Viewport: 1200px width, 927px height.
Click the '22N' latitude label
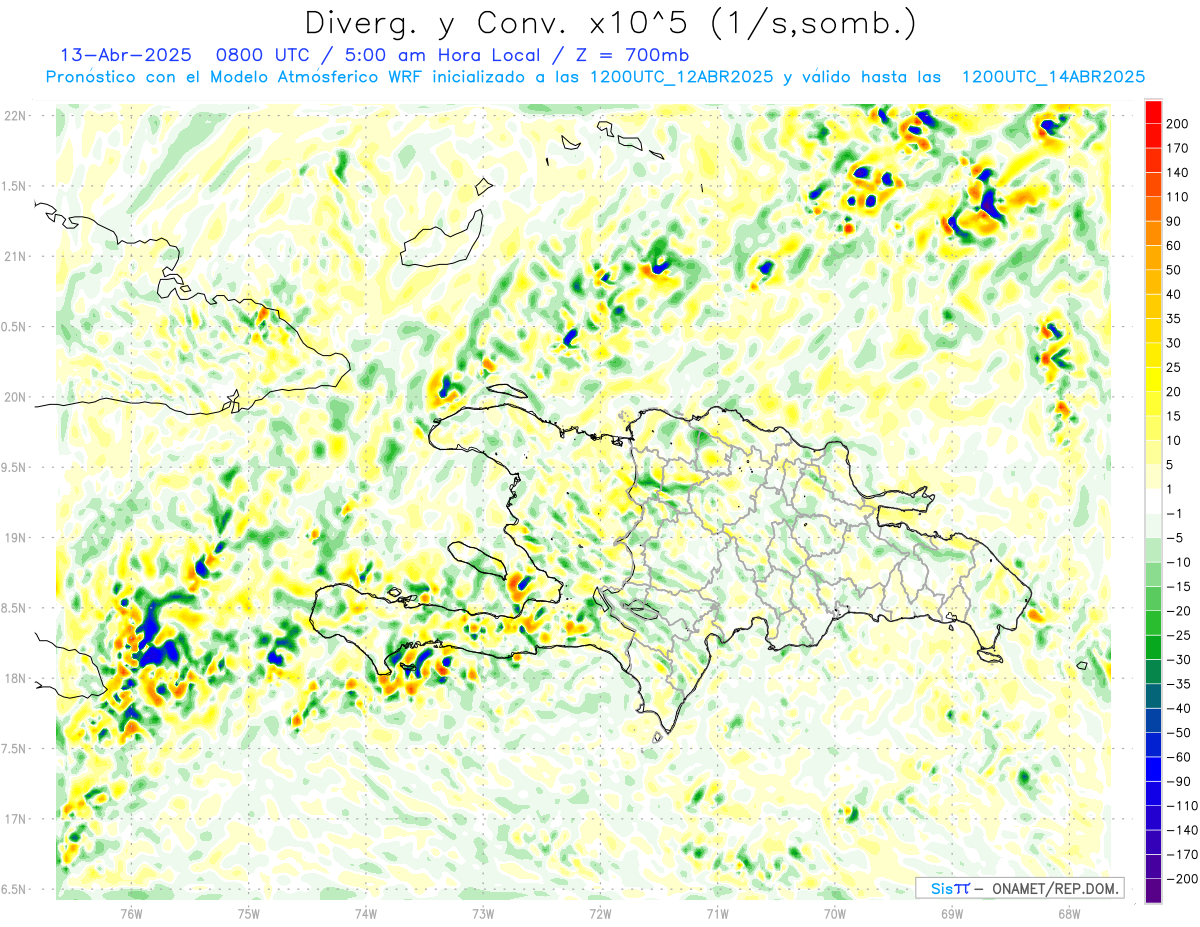15,116
